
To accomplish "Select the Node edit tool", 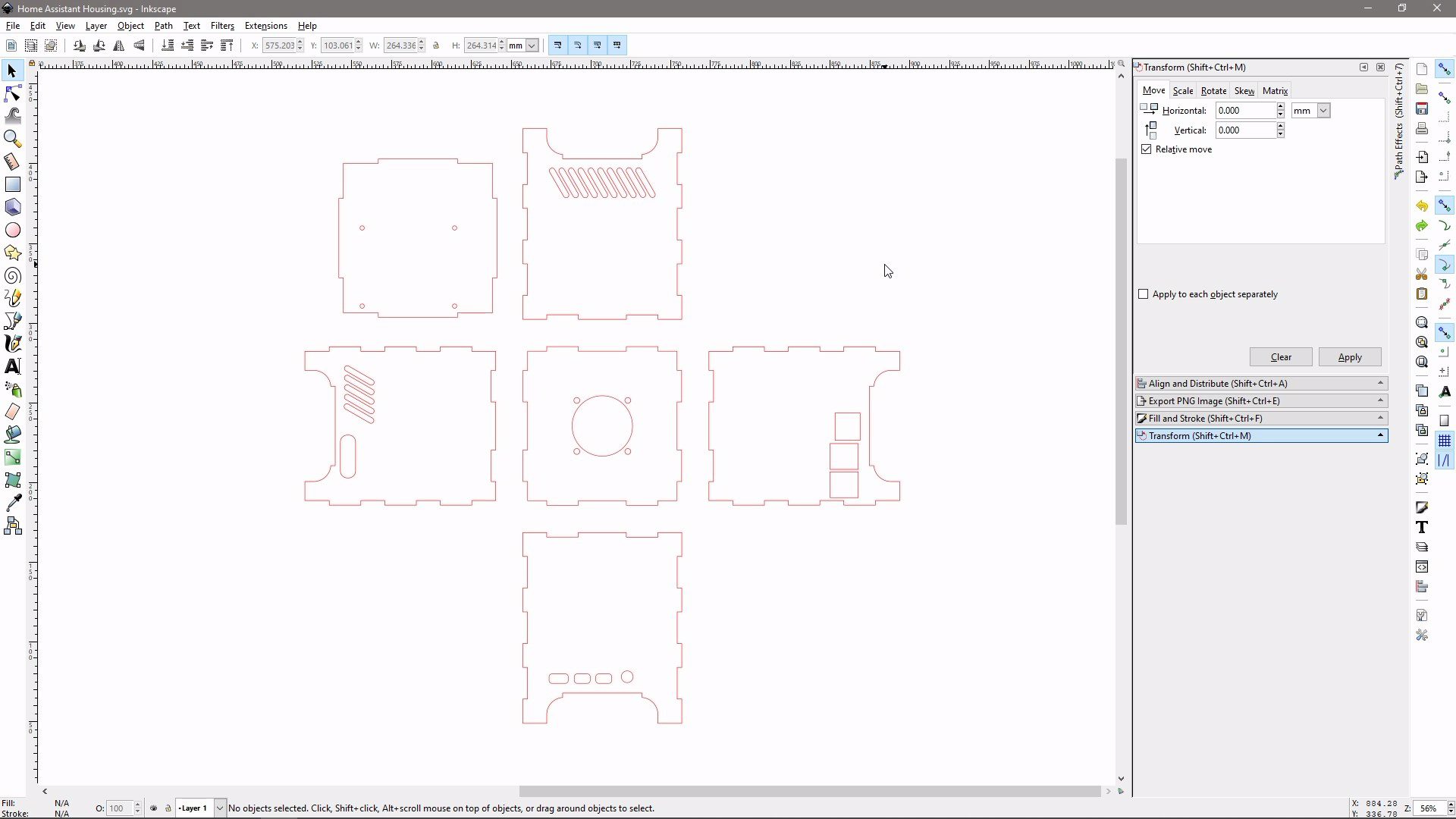I will (x=12, y=93).
